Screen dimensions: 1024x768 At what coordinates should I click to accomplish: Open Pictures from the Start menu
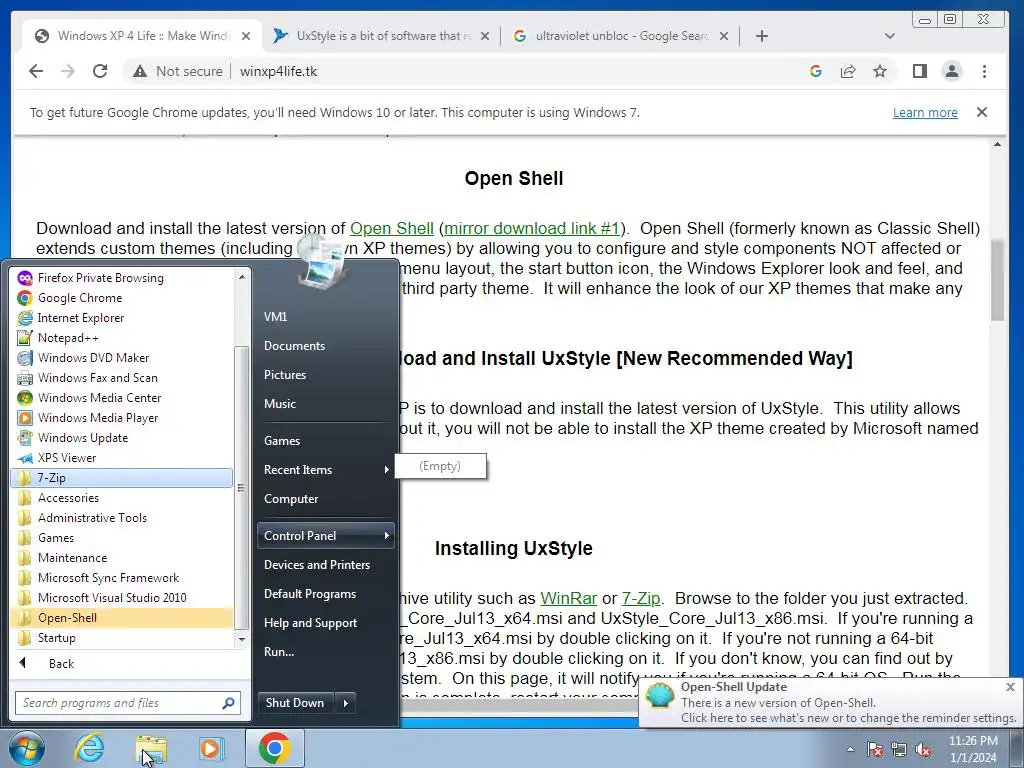click(325, 375)
